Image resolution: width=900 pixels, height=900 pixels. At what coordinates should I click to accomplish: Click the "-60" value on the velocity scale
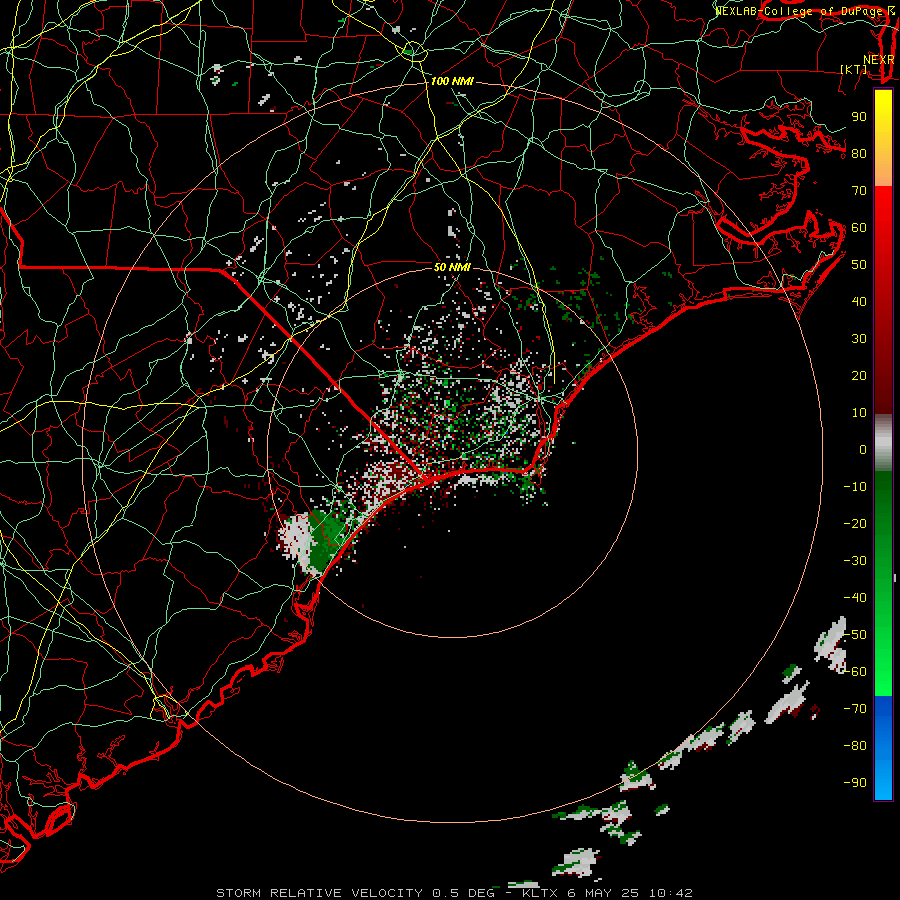click(855, 672)
